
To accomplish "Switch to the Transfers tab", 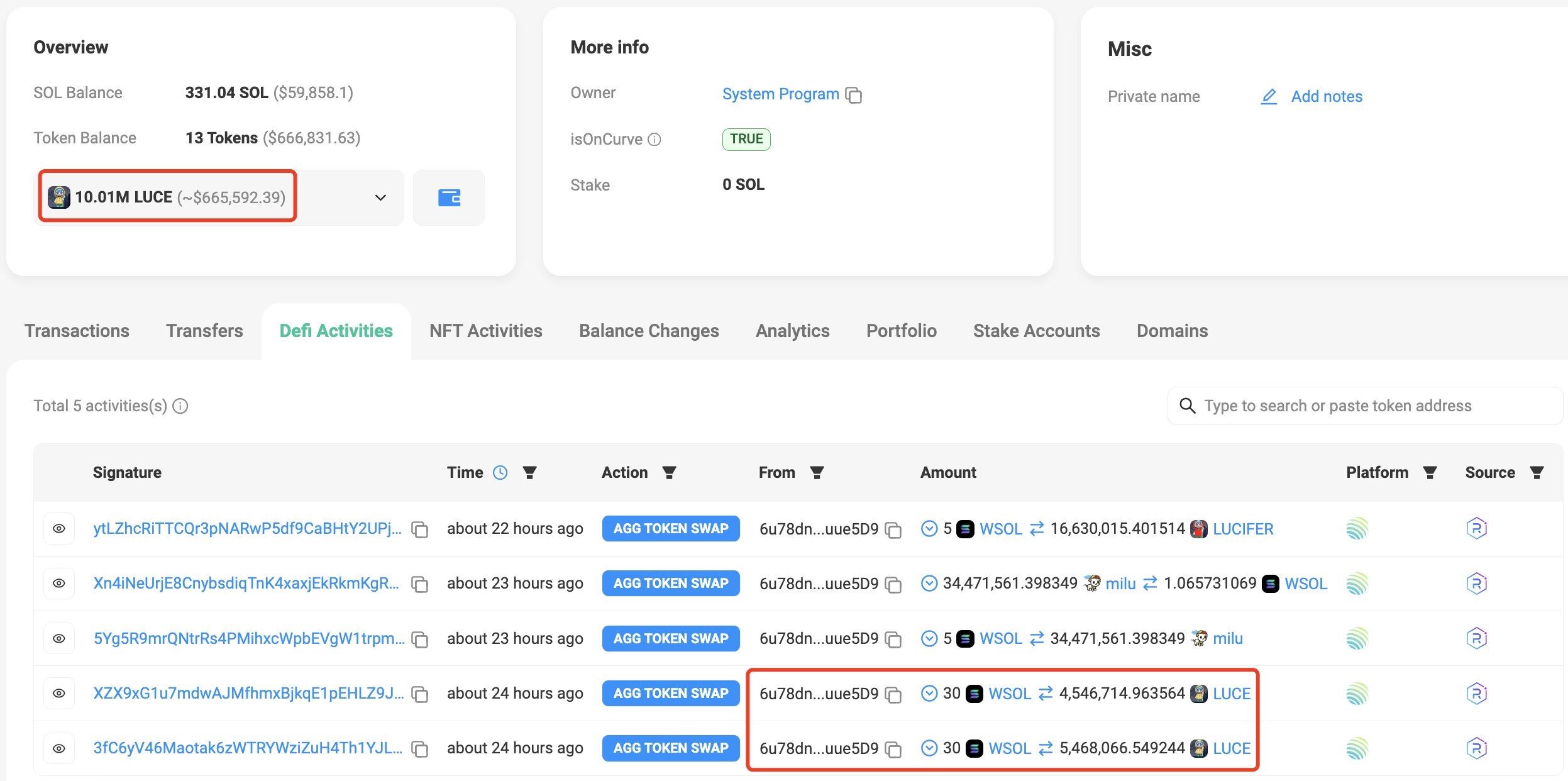I will (204, 331).
